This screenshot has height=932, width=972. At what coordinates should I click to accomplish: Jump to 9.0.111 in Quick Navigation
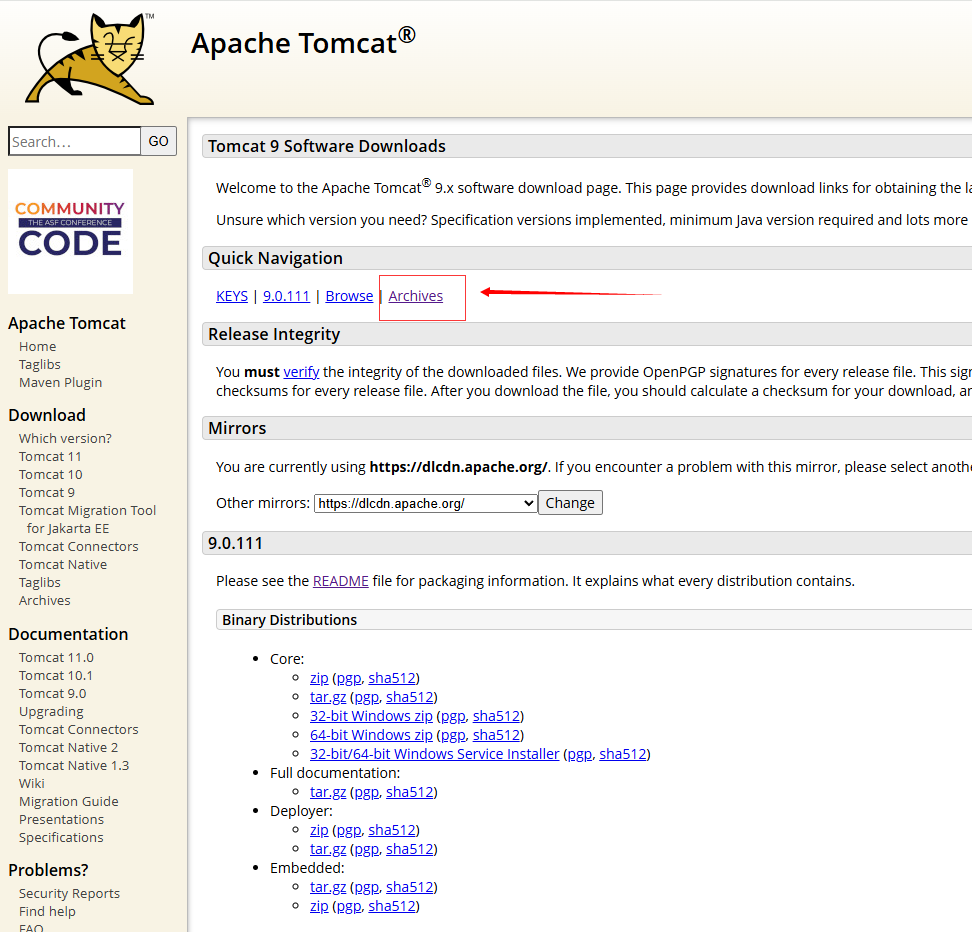(x=286, y=296)
